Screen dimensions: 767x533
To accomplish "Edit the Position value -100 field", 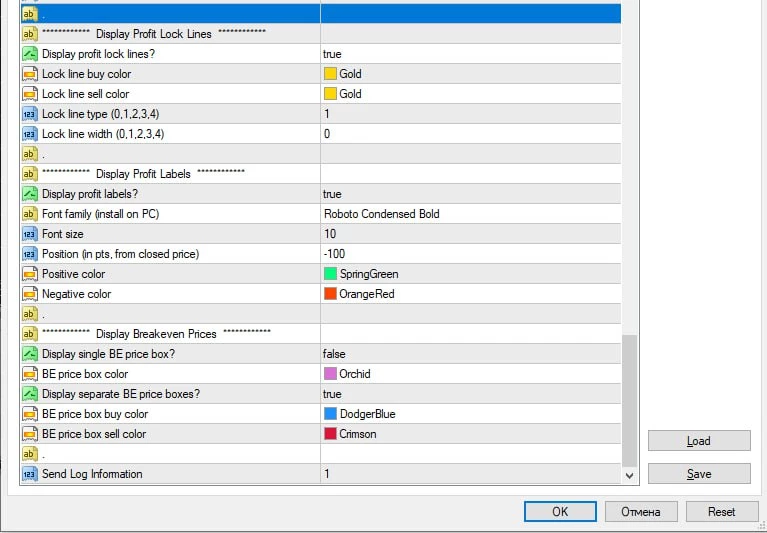I will tap(468, 254).
